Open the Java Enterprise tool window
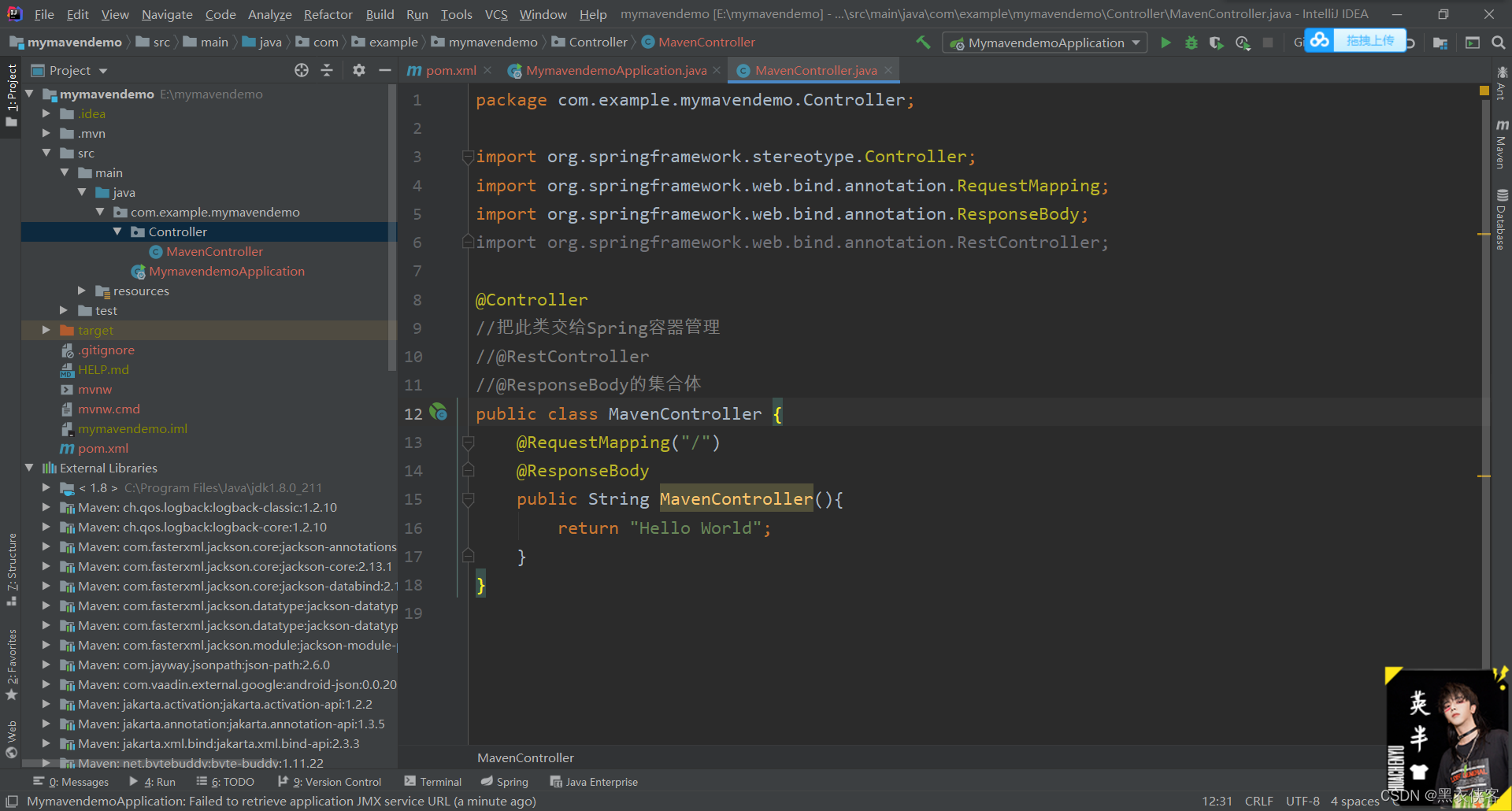 tap(594, 782)
